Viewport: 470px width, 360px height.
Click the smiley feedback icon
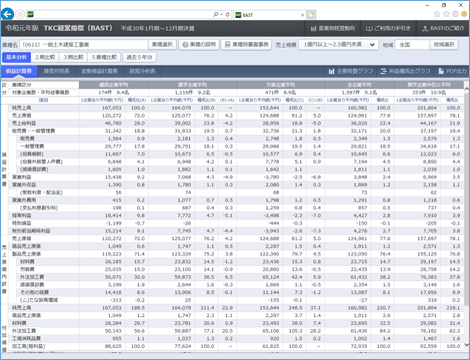(x=464, y=14)
